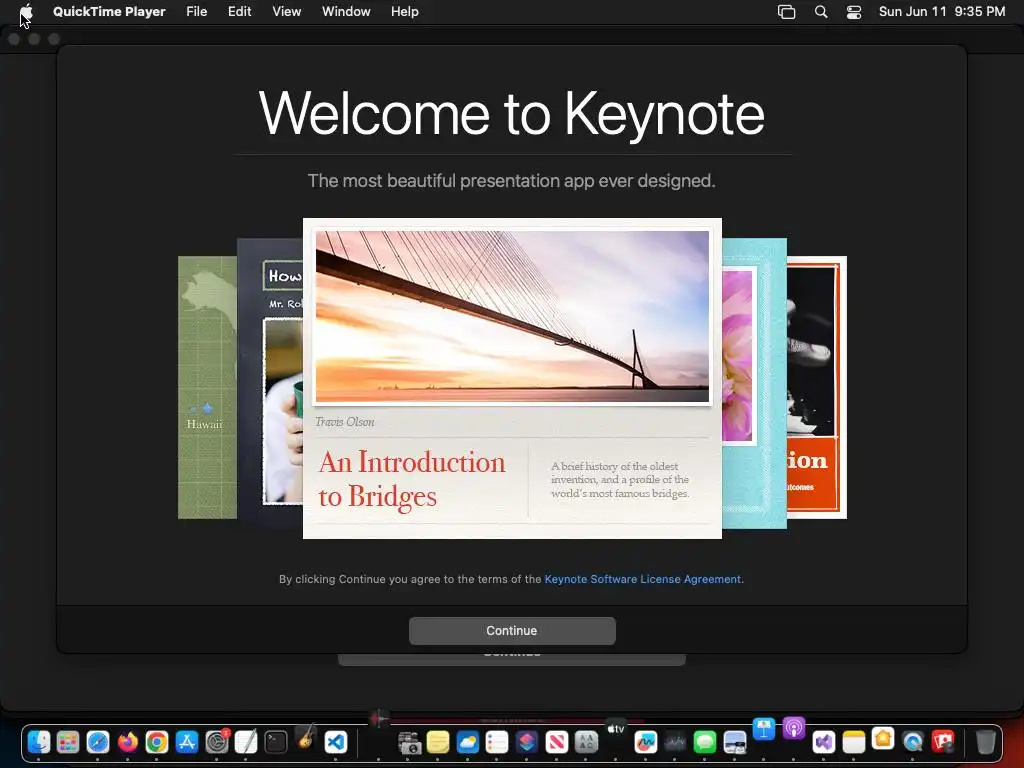Select the orange and black theme slide
Screen dimensions: 1024x768
click(816, 387)
